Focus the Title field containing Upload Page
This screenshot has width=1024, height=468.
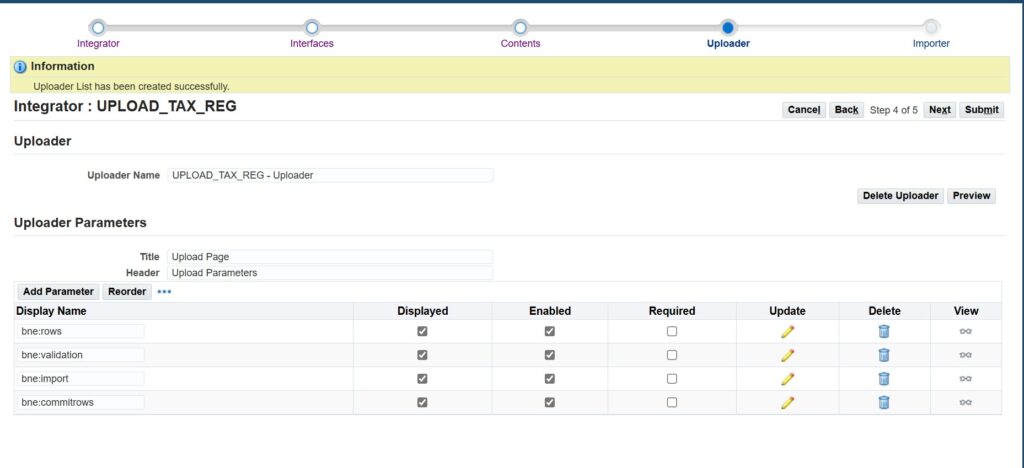(330, 257)
